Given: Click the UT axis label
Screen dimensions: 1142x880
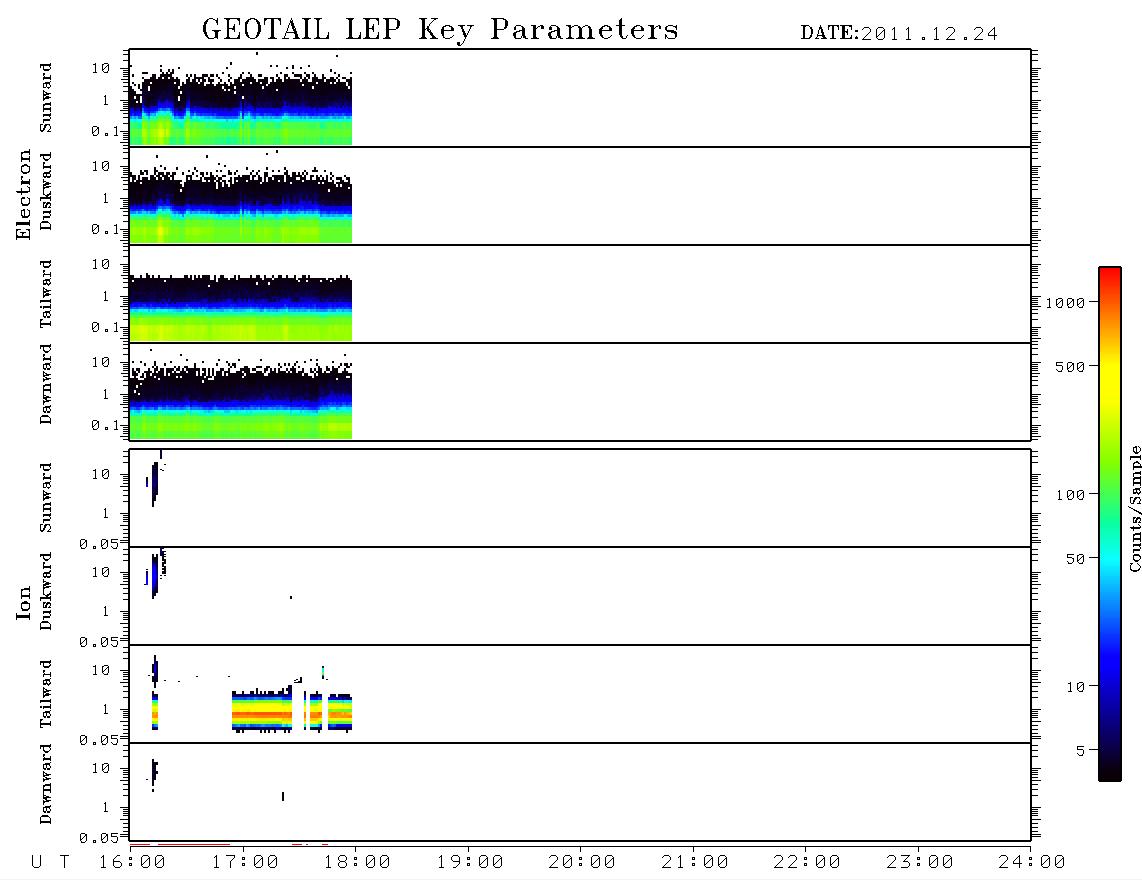Looking at the screenshot, I should (50, 863).
